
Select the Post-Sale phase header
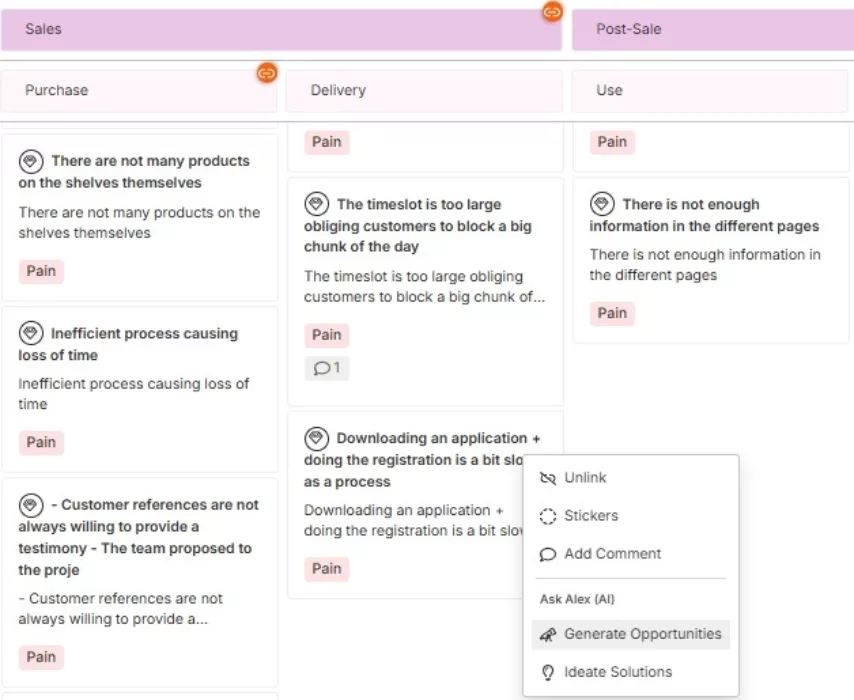point(712,30)
